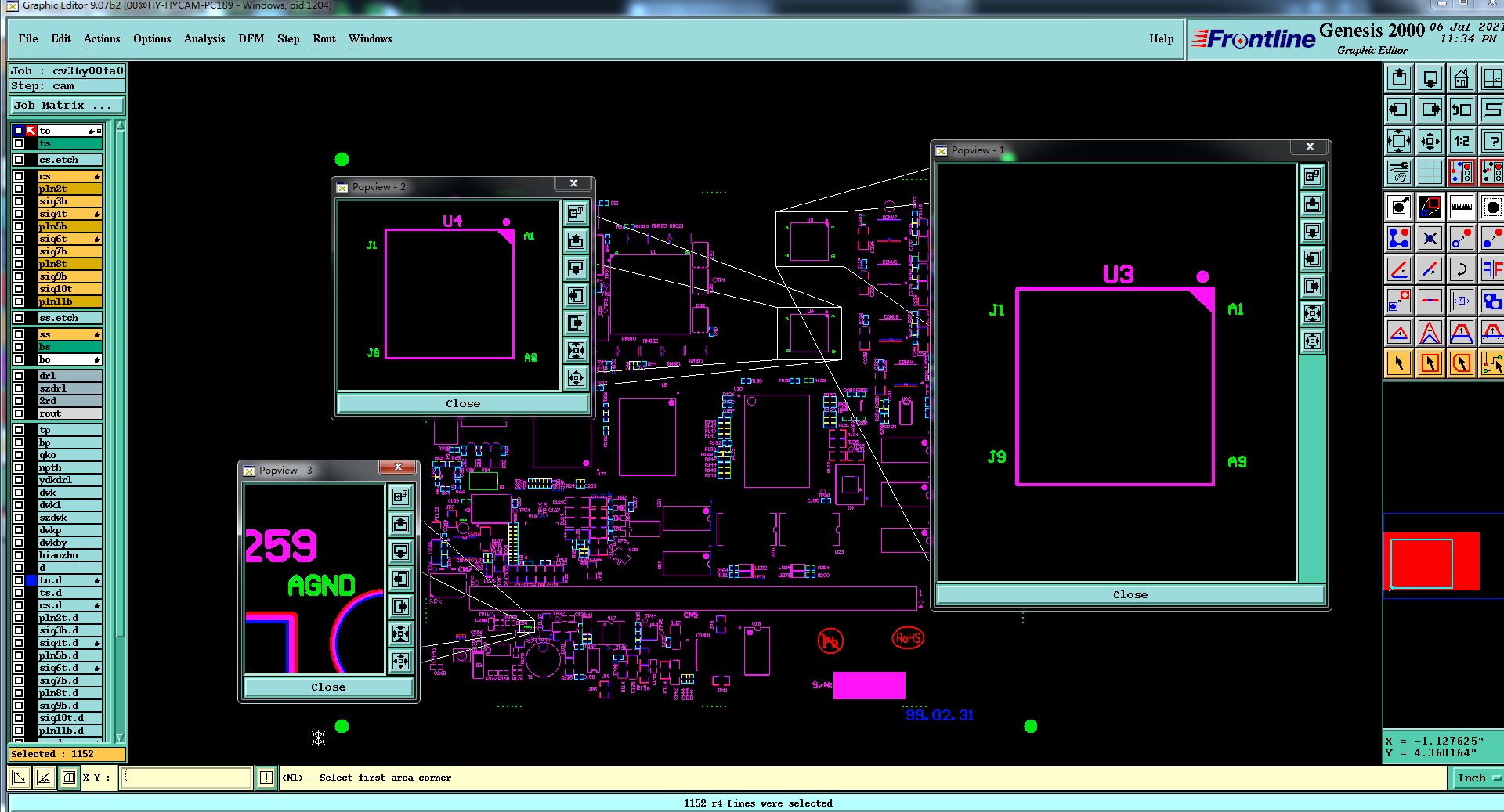Click the blue connected-nodes tool icon
Screen dimensions: 1504x812
(x=1399, y=238)
